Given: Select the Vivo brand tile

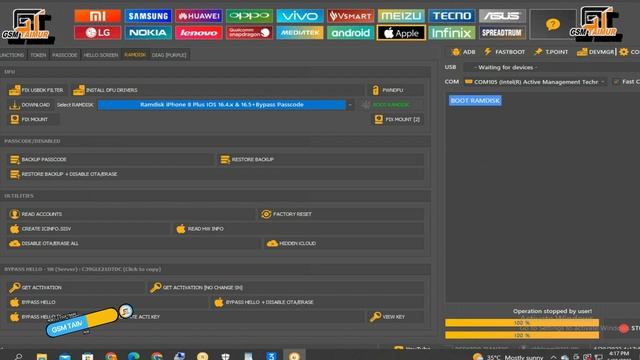Looking at the screenshot, I should pos(300,16).
